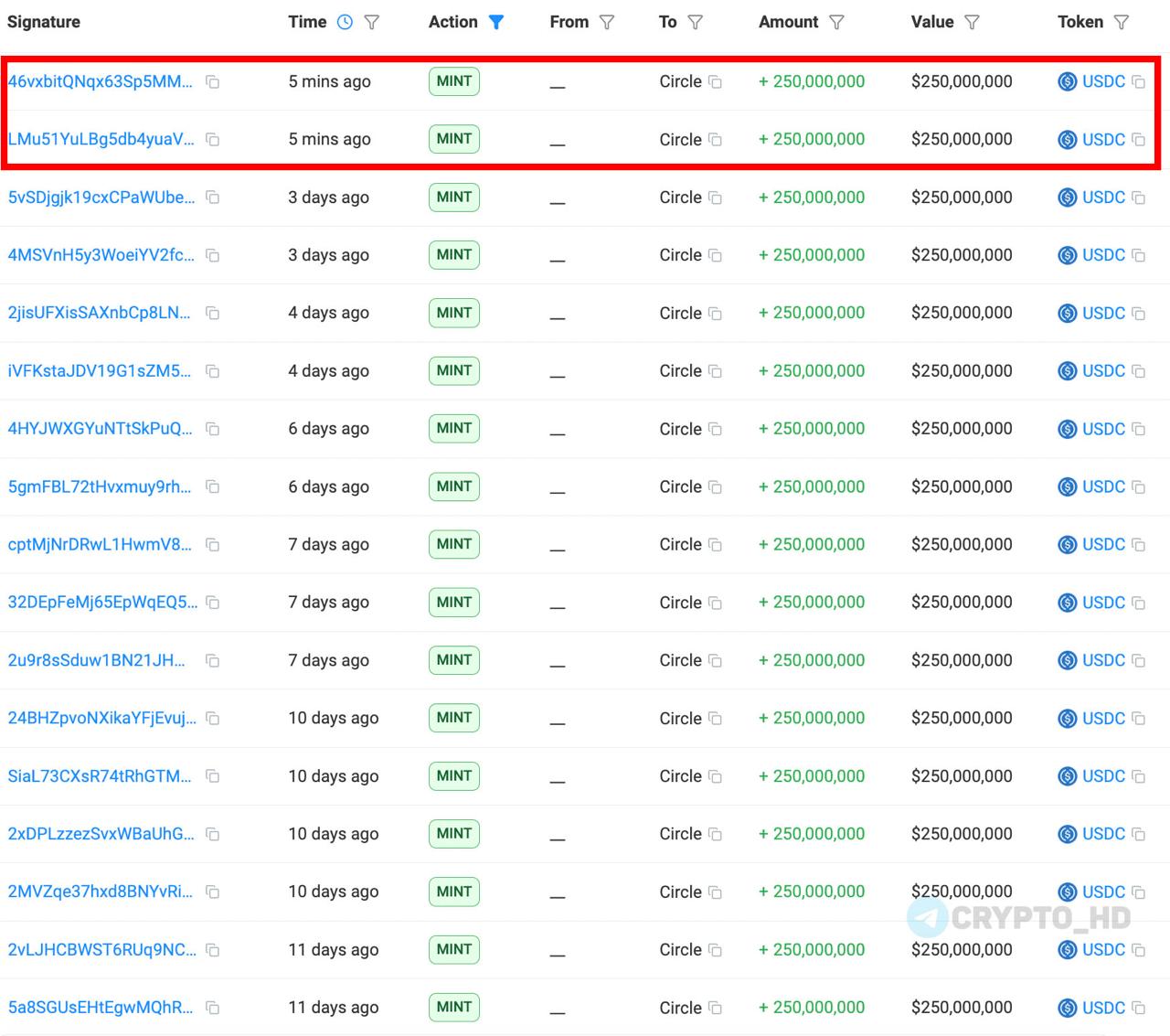This screenshot has width=1170, height=1036.
Task: Open Circle account in 24BHZpvoNXika row
Action: (x=680, y=718)
